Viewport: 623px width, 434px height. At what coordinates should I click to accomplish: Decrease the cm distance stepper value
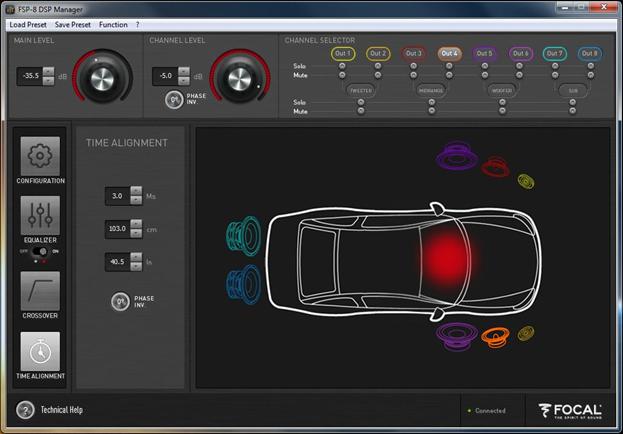135,233
